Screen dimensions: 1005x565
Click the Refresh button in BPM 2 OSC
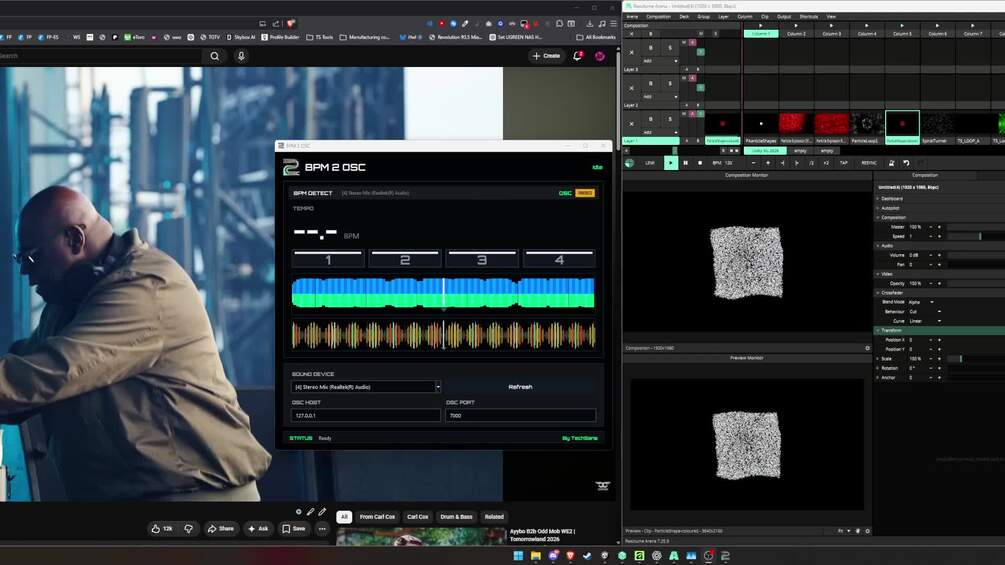tap(520, 387)
